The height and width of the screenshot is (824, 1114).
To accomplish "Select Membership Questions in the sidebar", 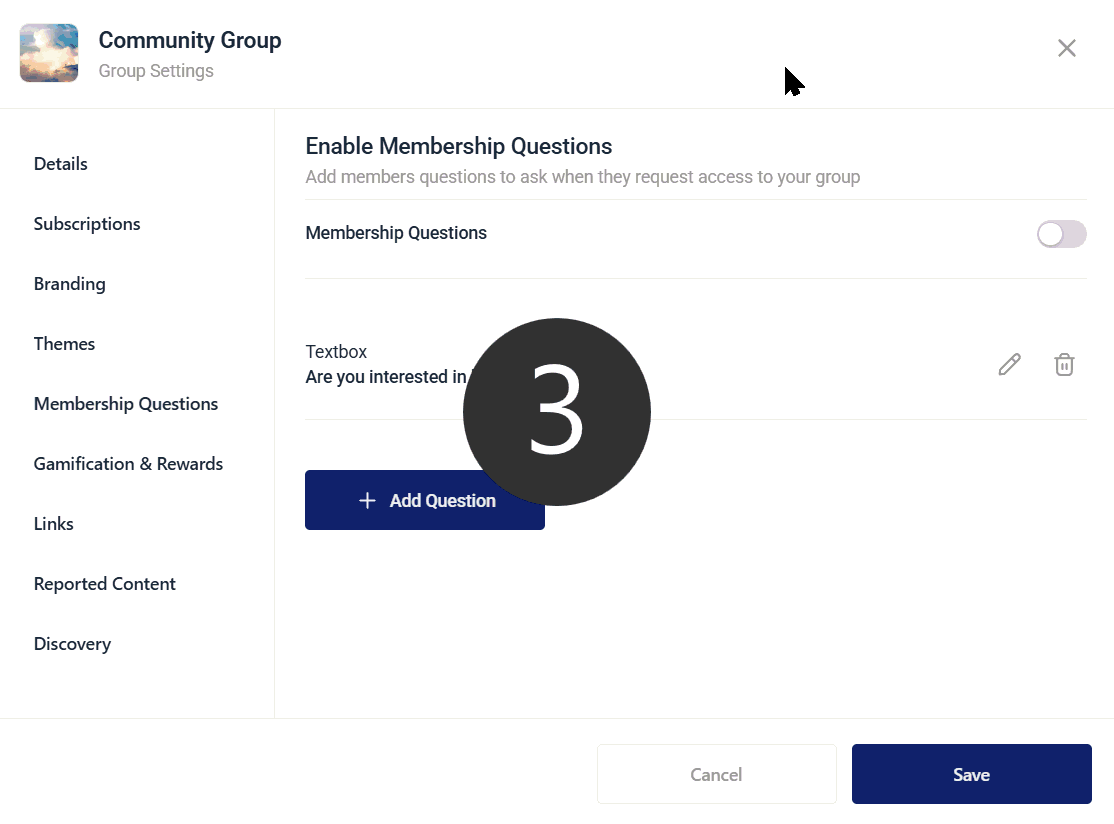I will coord(126,404).
